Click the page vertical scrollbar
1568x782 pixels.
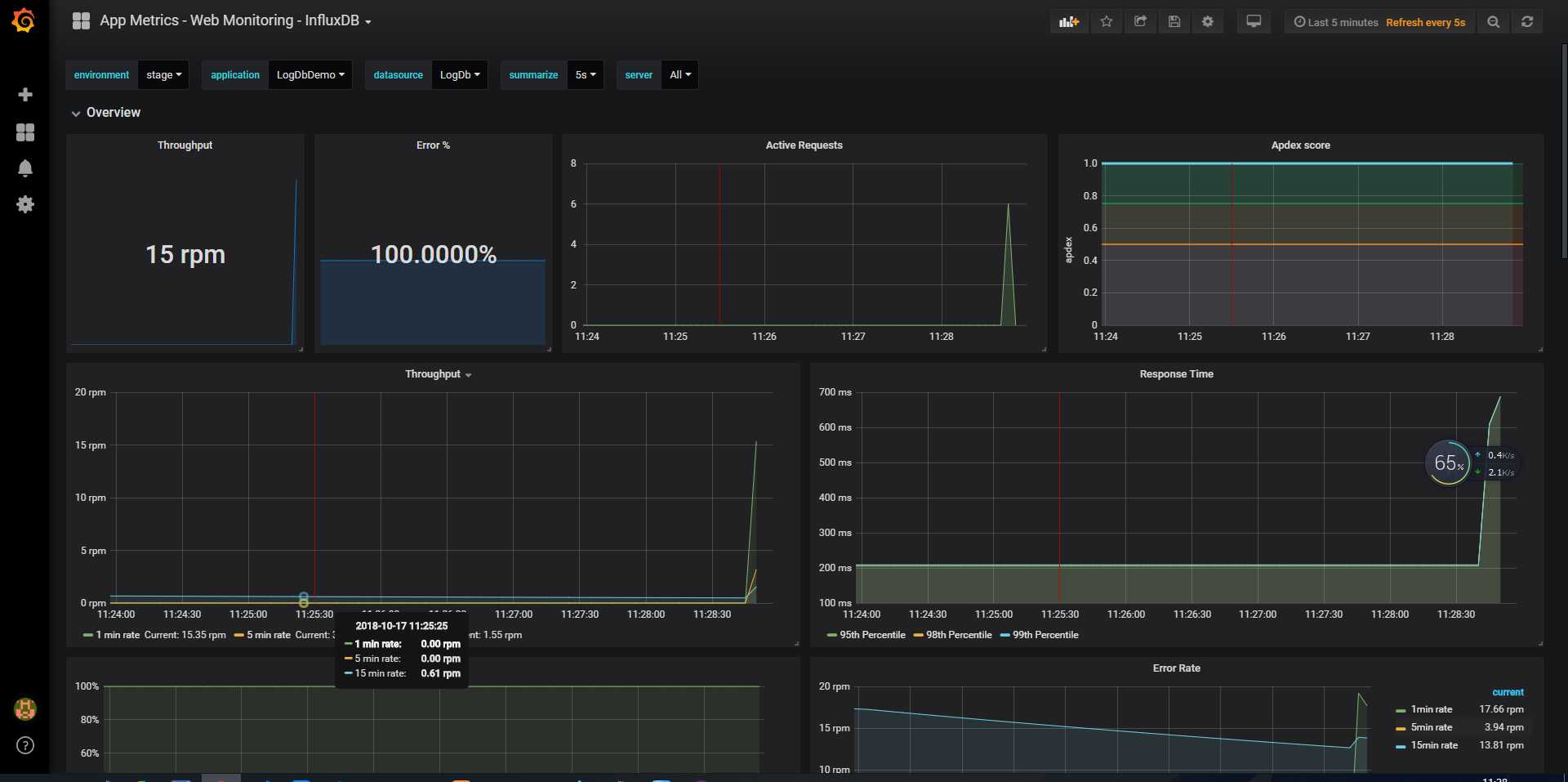[1564, 151]
